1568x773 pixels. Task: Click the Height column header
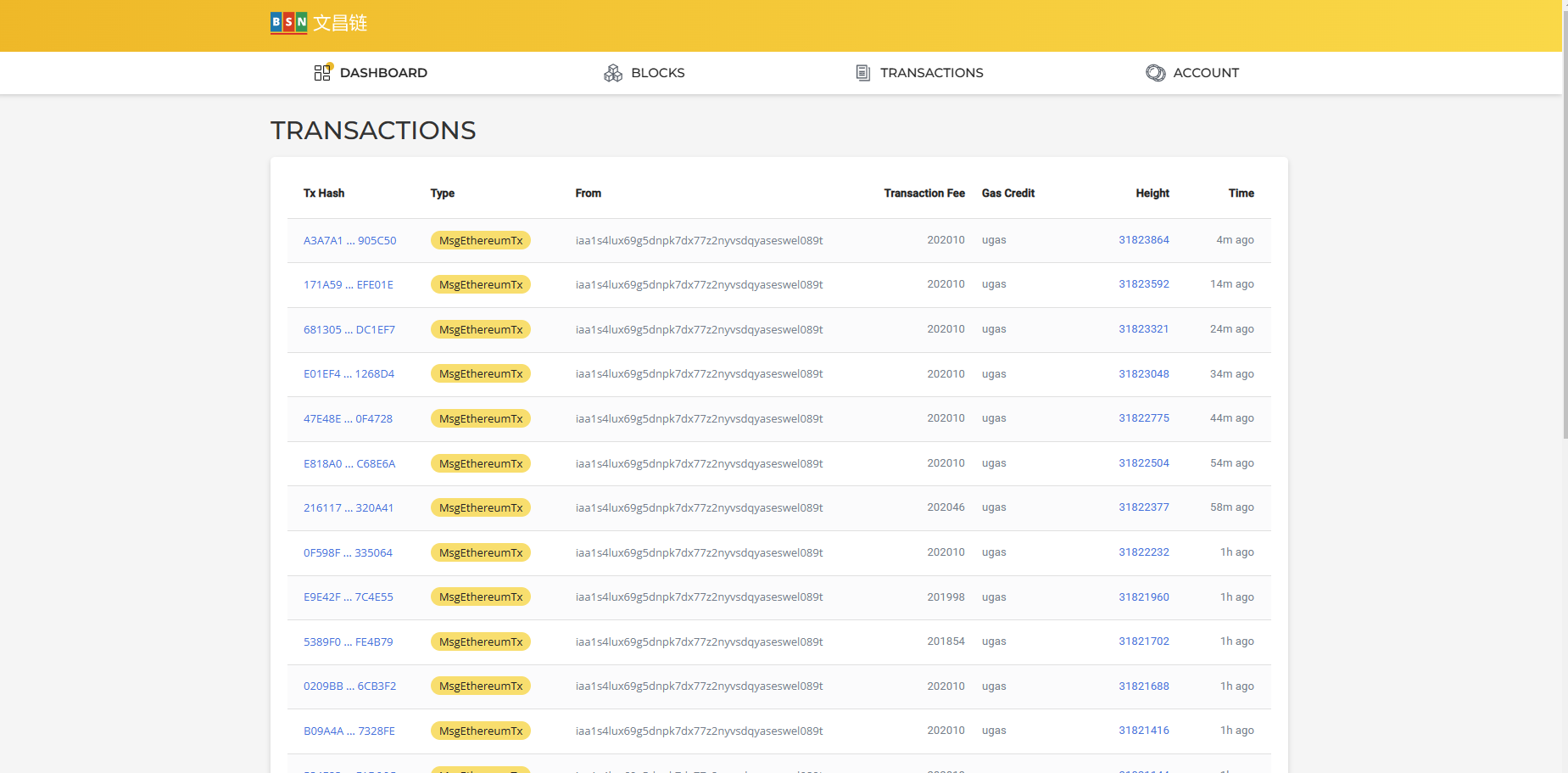(x=1152, y=193)
